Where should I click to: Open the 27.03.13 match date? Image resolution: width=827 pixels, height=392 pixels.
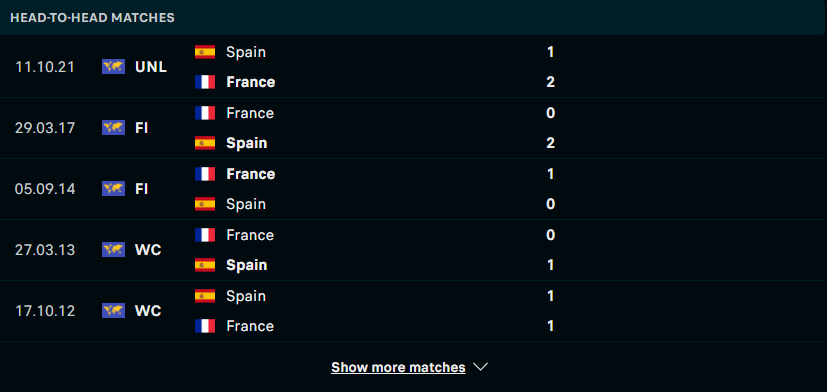[45, 250]
